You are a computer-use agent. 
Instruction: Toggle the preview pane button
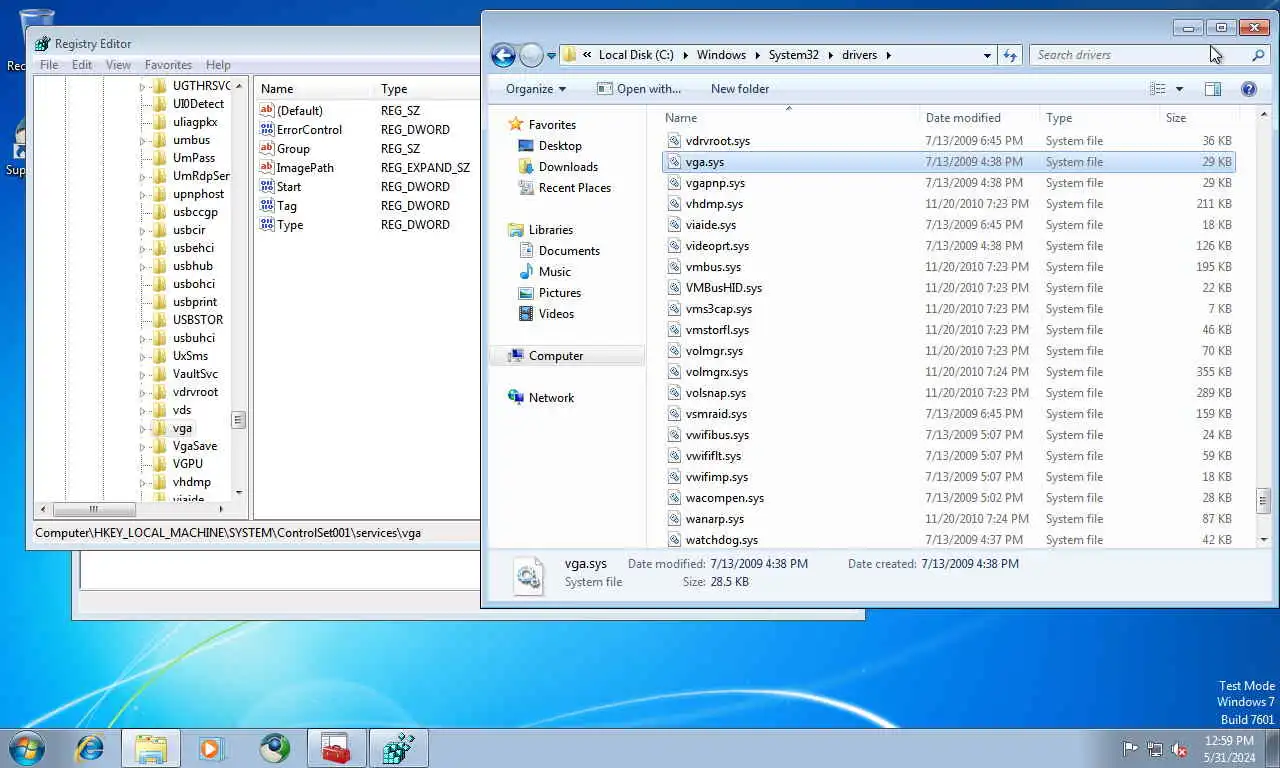click(1213, 89)
